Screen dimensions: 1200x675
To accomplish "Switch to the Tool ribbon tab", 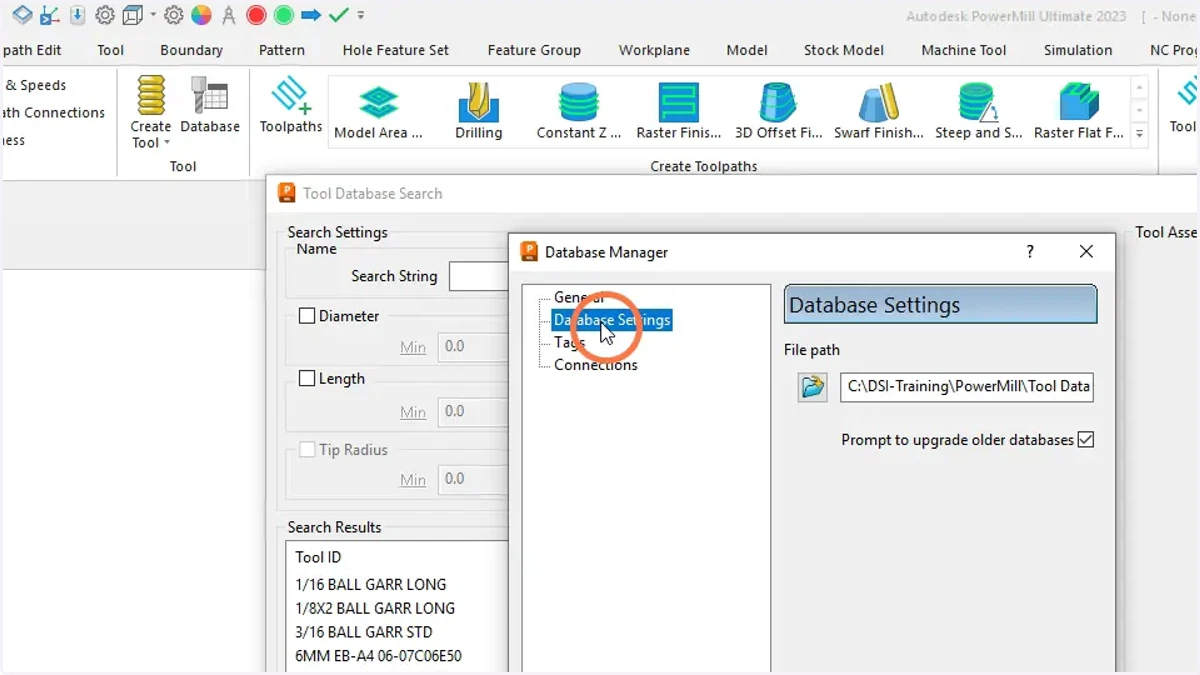I will pyautogui.click(x=111, y=50).
